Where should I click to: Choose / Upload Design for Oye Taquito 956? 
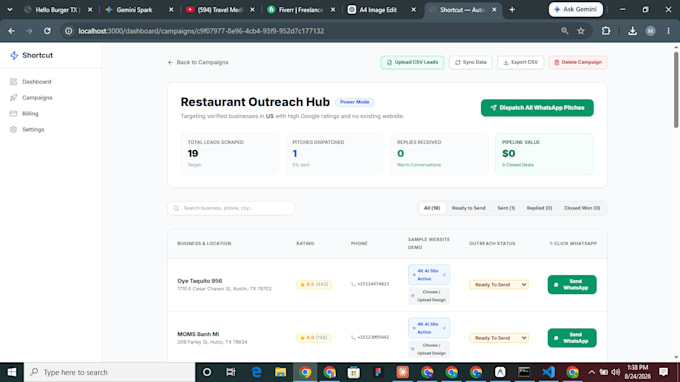coord(428,296)
